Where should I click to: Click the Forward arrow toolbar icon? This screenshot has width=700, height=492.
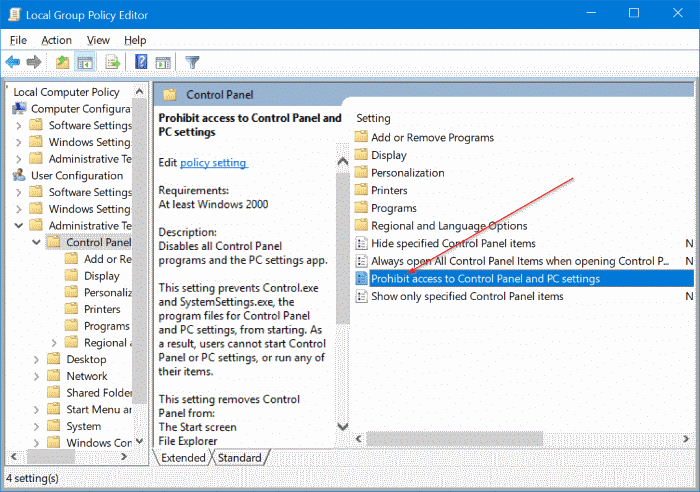point(34,62)
